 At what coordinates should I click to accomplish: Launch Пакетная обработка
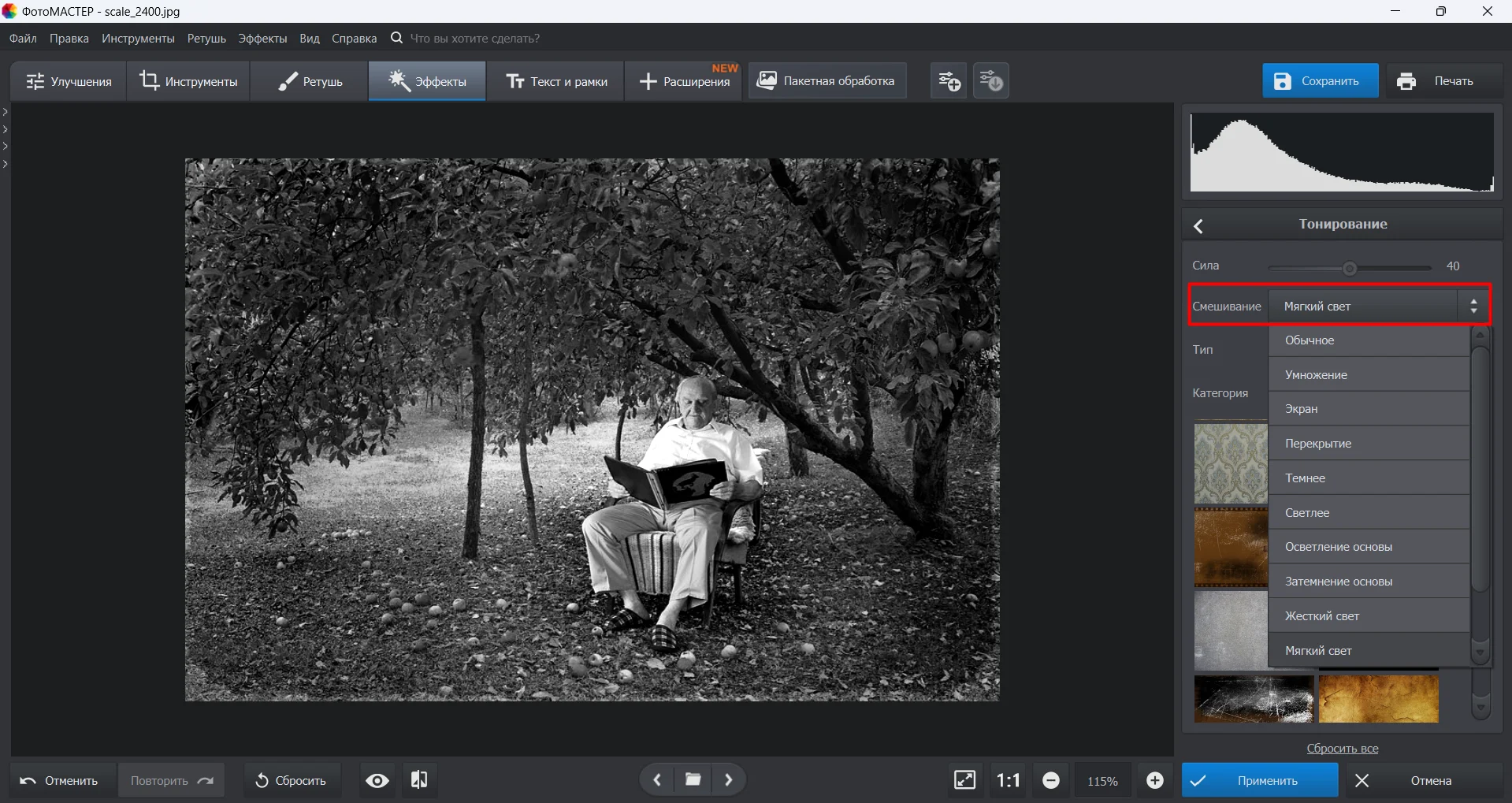[x=827, y=80]
